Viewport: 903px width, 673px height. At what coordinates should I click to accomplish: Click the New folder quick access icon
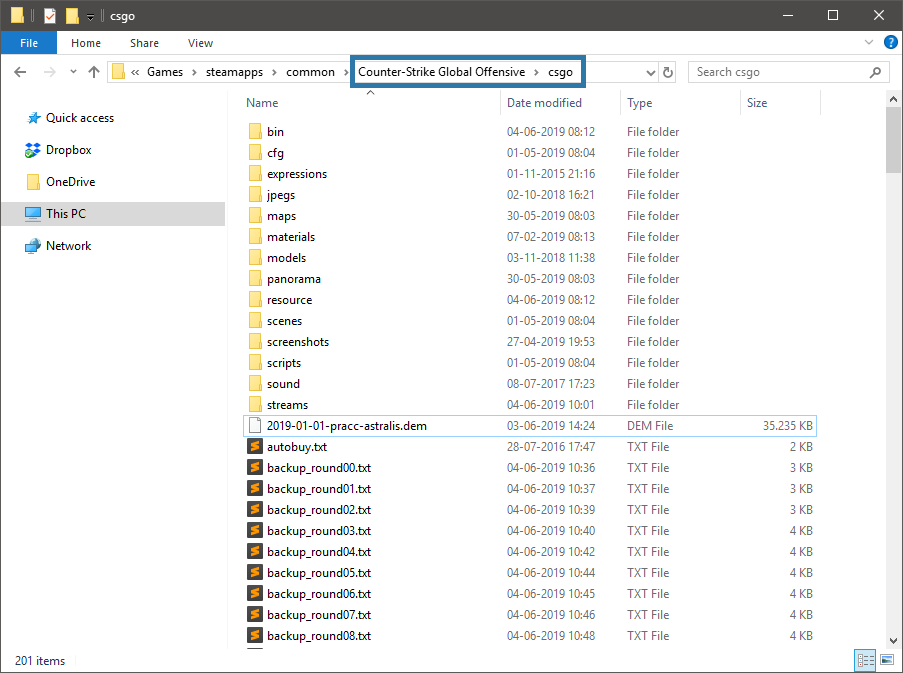[72, 16]
